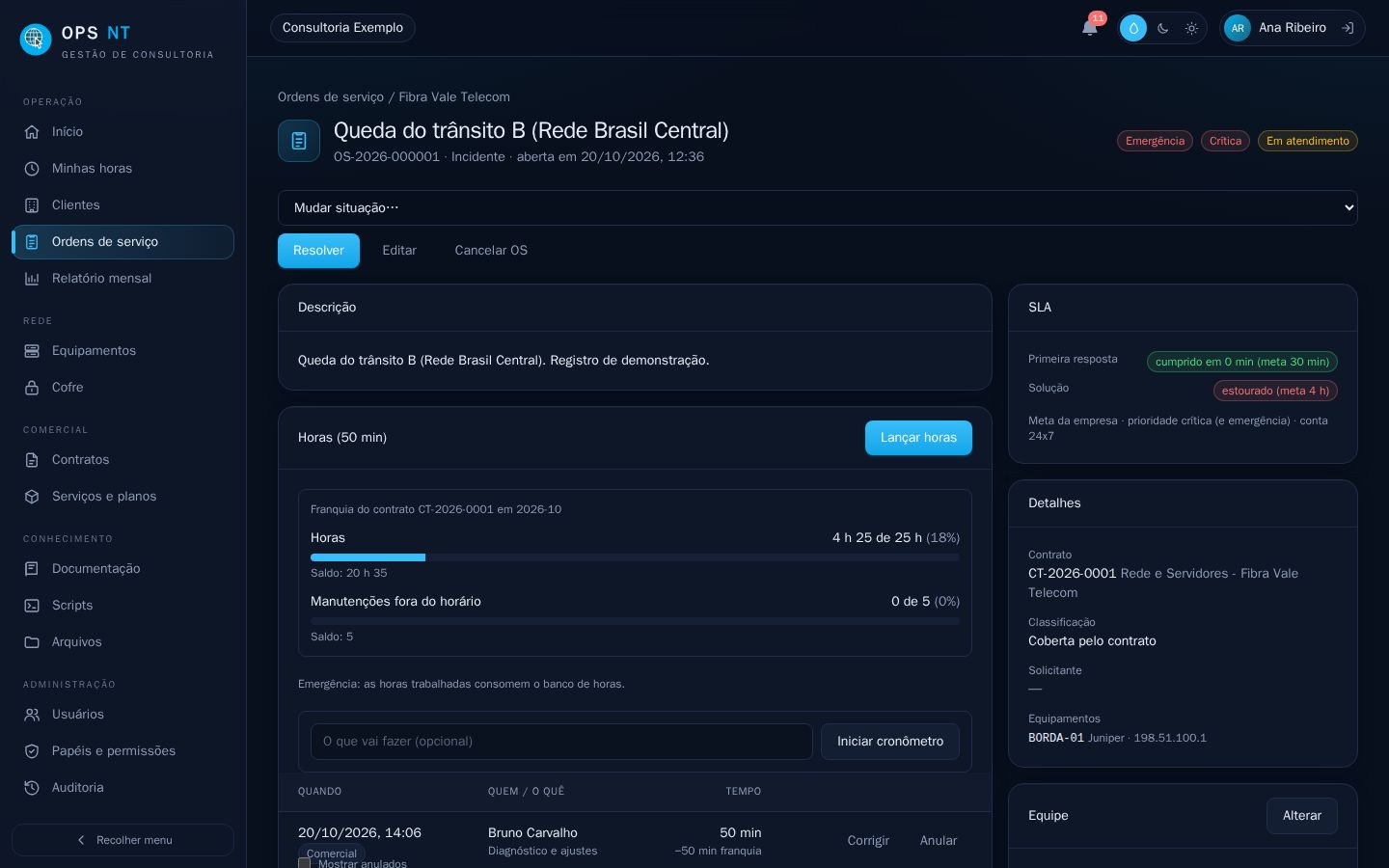This screenshot has width=1389, height=868.
Task: Check the Mostrar anulados checkbox
Action: pyautogui.click(x=304, y=863)
